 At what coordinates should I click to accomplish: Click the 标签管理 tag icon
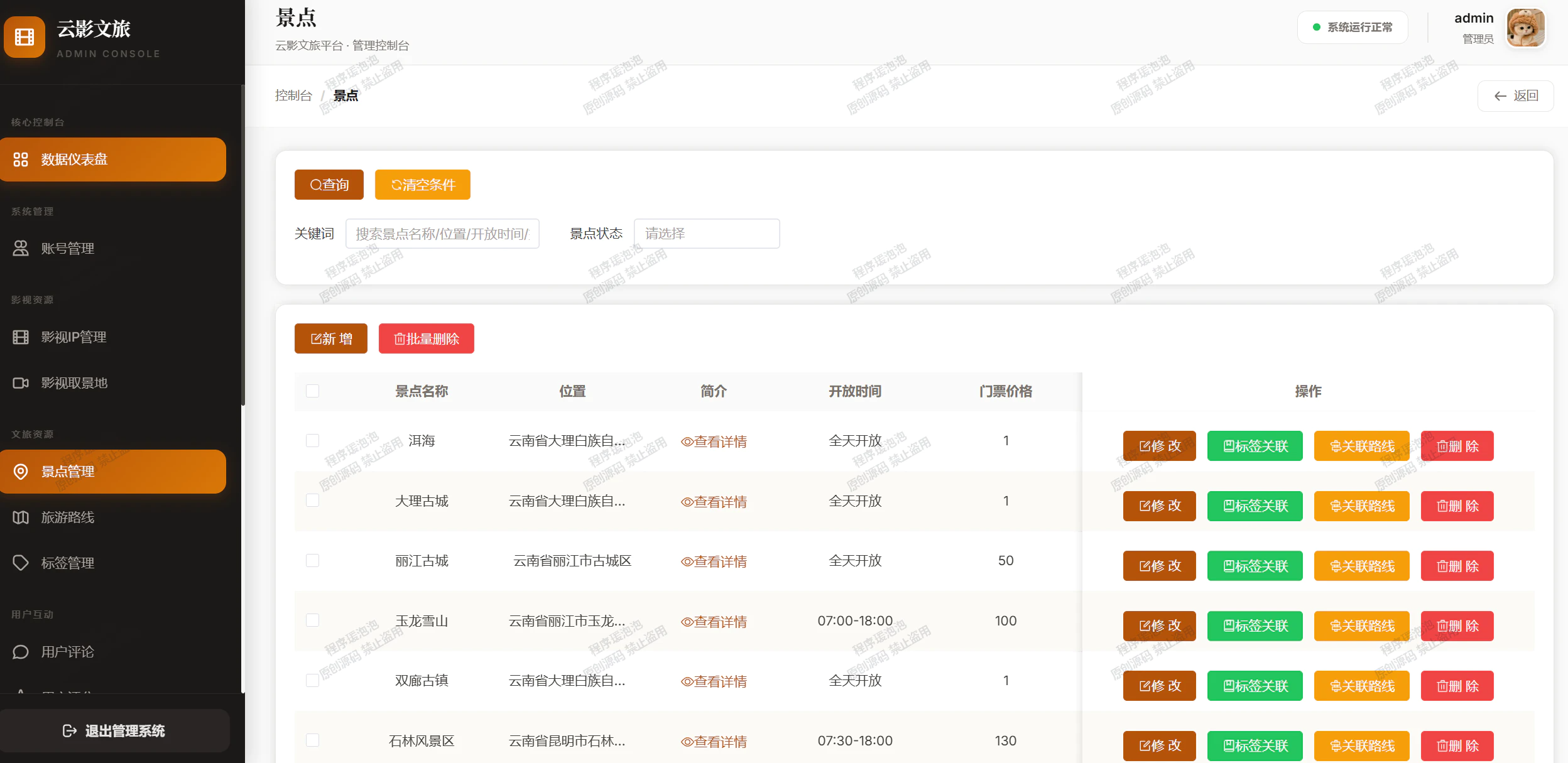click(21, 563)
